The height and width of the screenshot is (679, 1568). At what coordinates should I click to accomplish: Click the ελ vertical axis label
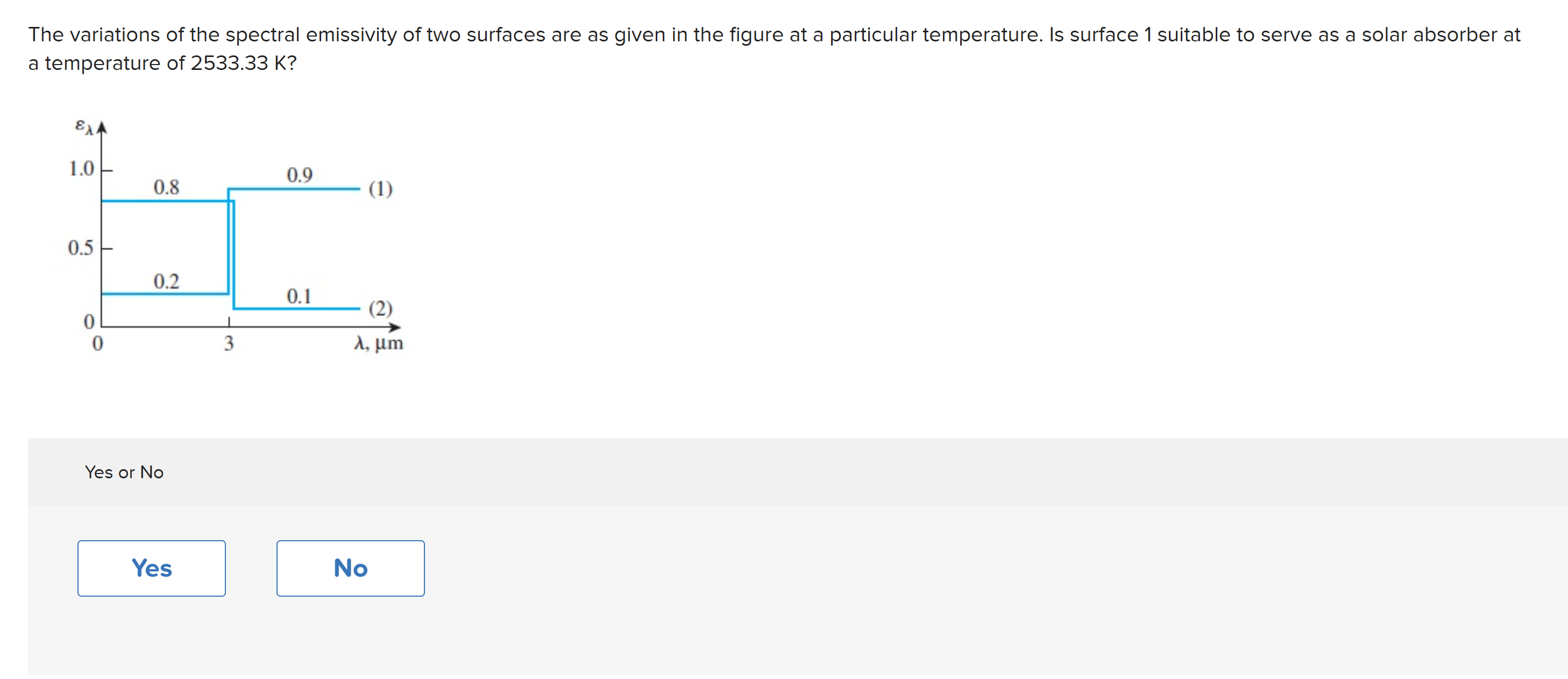pyautogui.click(x=84, y=126)
